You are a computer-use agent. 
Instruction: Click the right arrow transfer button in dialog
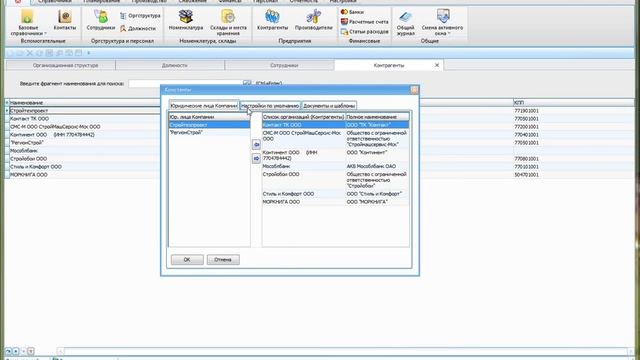pyautogui.click(x=256, y=158)
